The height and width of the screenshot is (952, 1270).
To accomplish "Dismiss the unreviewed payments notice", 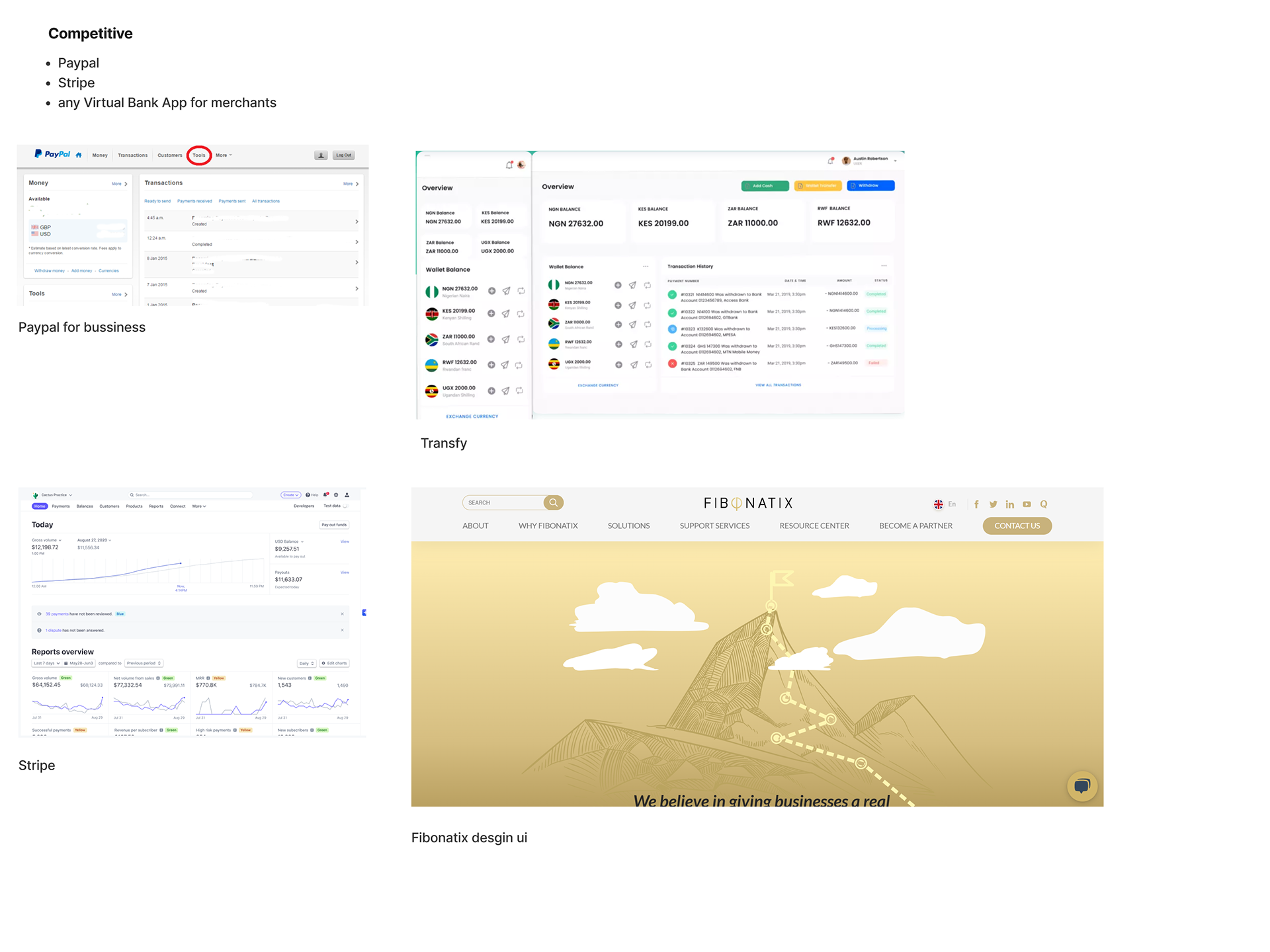I will point(342,614).
